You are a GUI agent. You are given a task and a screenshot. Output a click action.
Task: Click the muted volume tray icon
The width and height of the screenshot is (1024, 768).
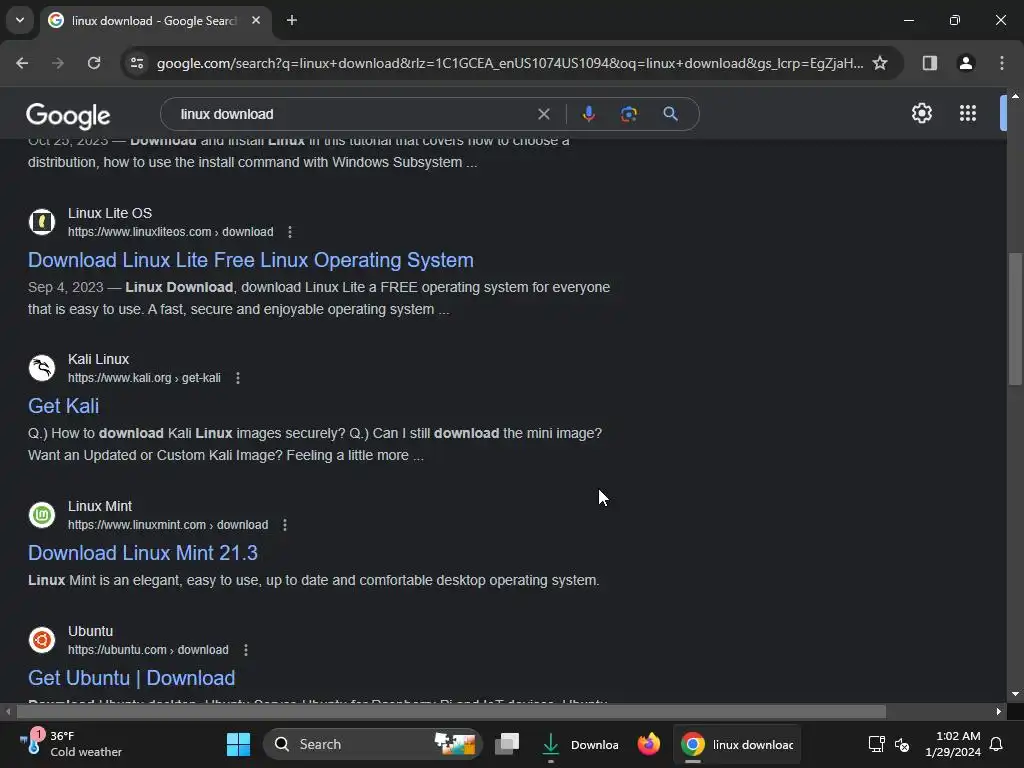[902, 744]
